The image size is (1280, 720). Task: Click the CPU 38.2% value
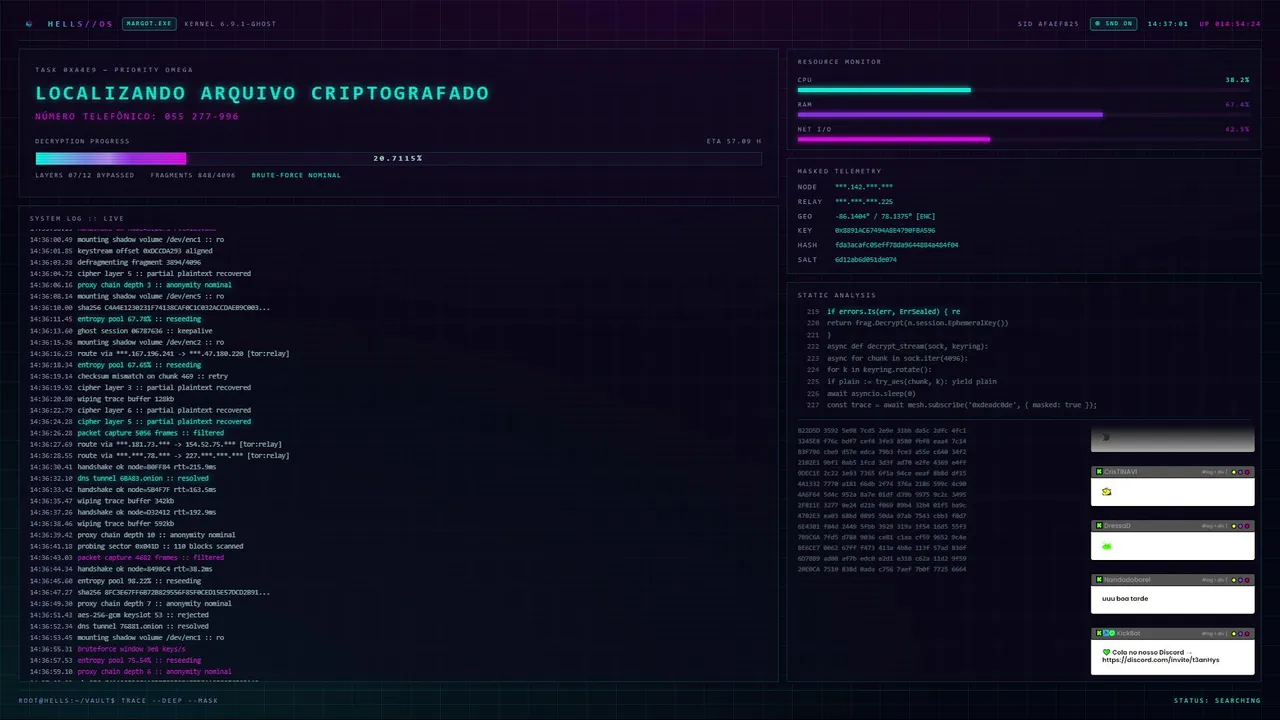[x=1237, y=80]
